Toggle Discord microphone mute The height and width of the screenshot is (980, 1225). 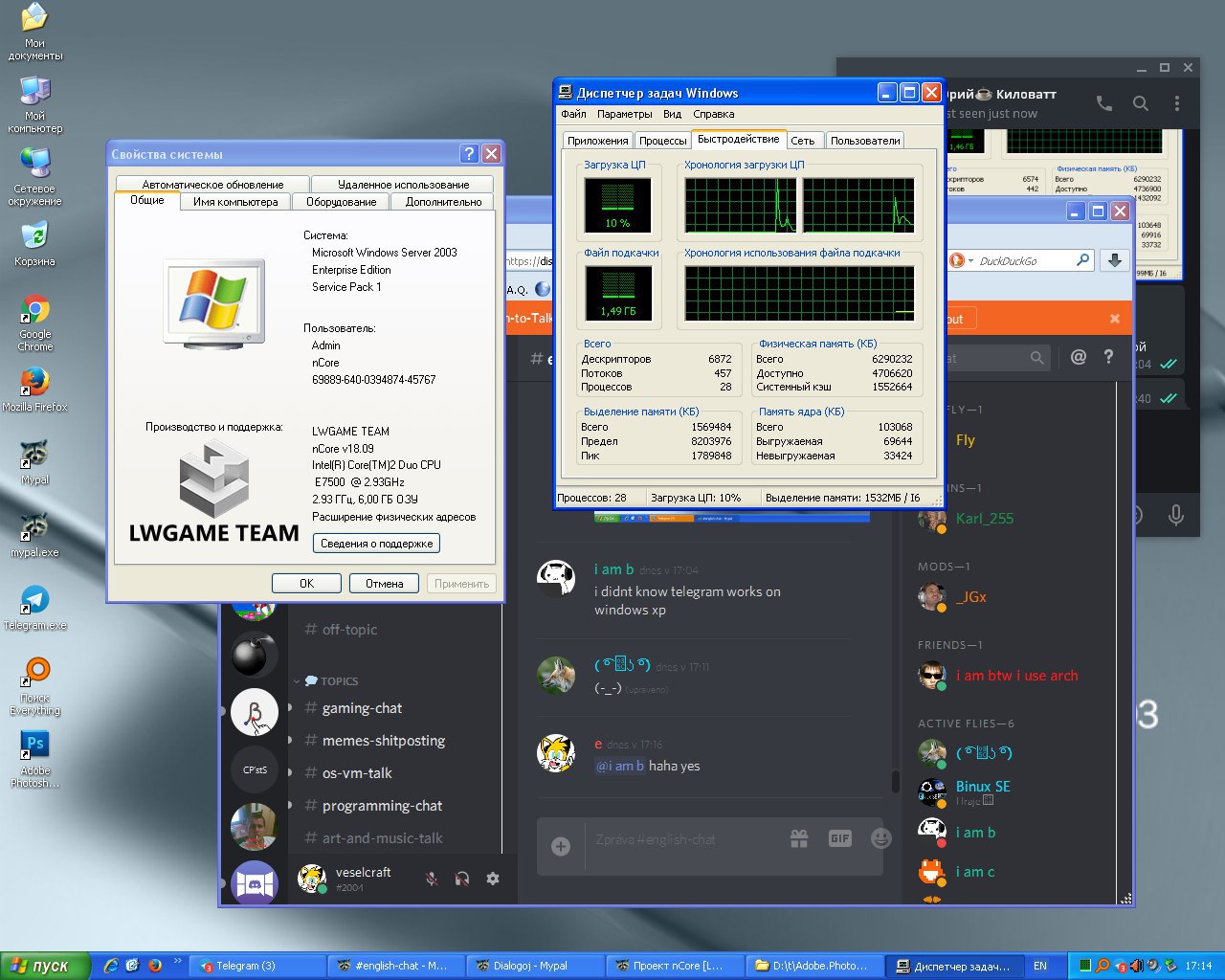(x=432, y=879)
